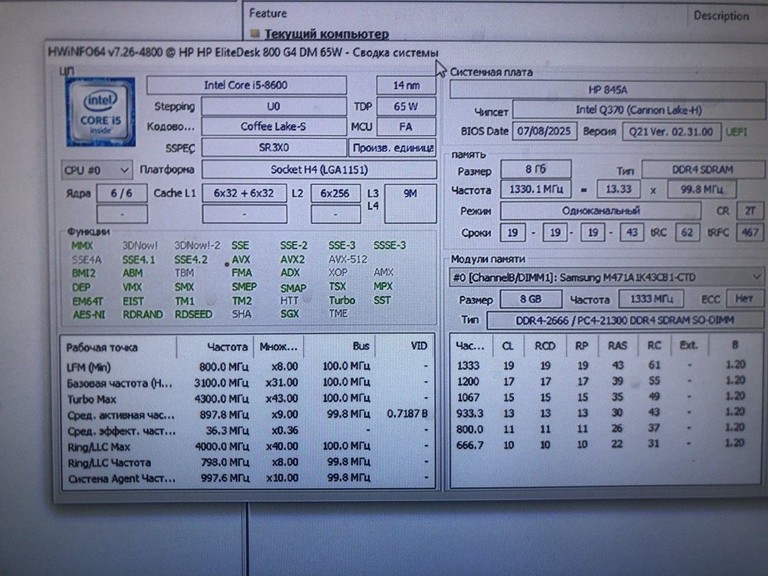
Task: Click the L2 cache value 6x256
Action: (x=336, y=193)
